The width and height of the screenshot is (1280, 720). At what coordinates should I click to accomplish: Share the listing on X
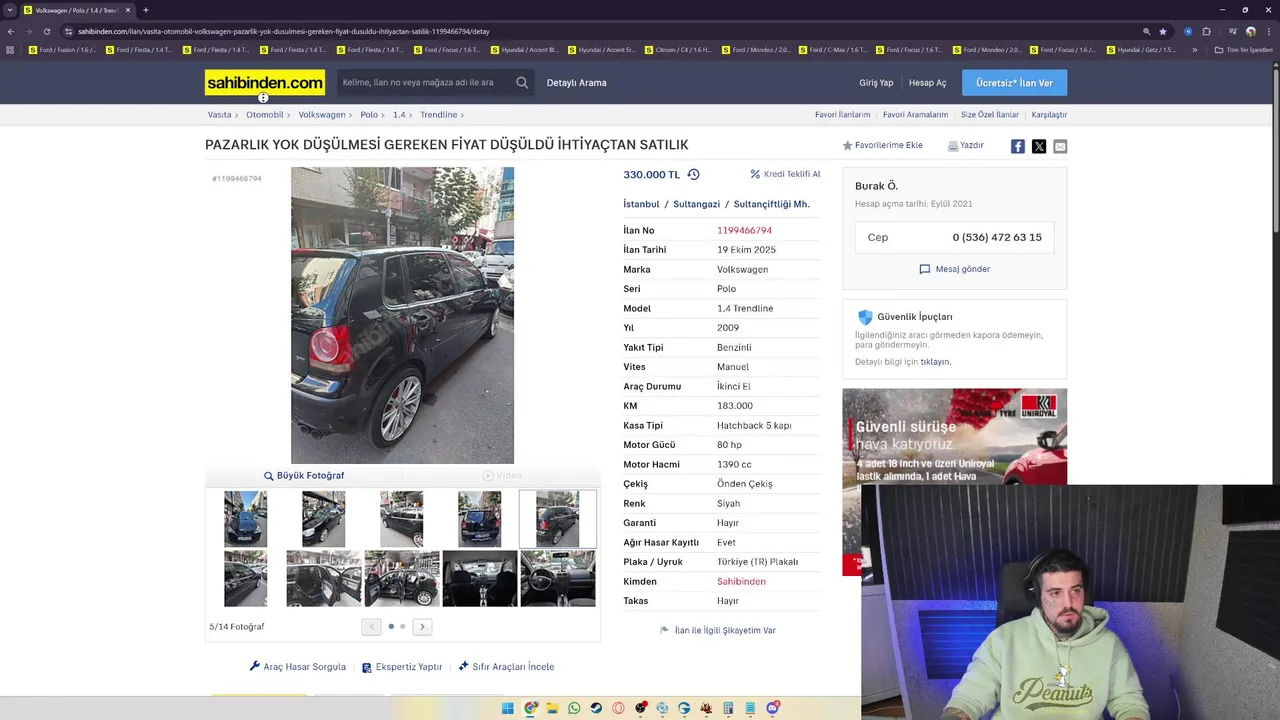[1039, 146]
